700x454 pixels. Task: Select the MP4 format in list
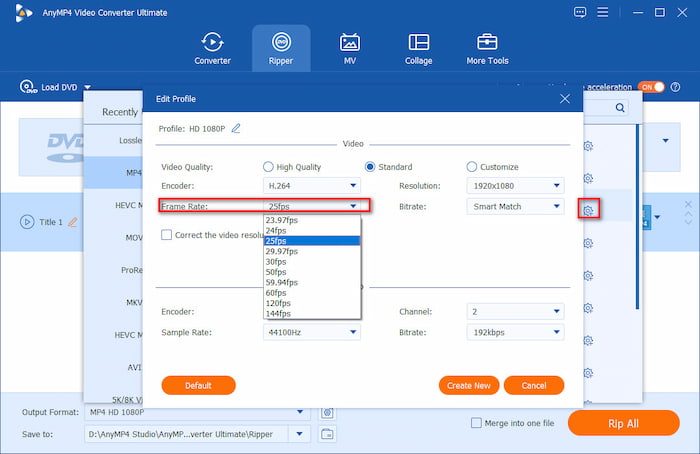pos(113,172)
